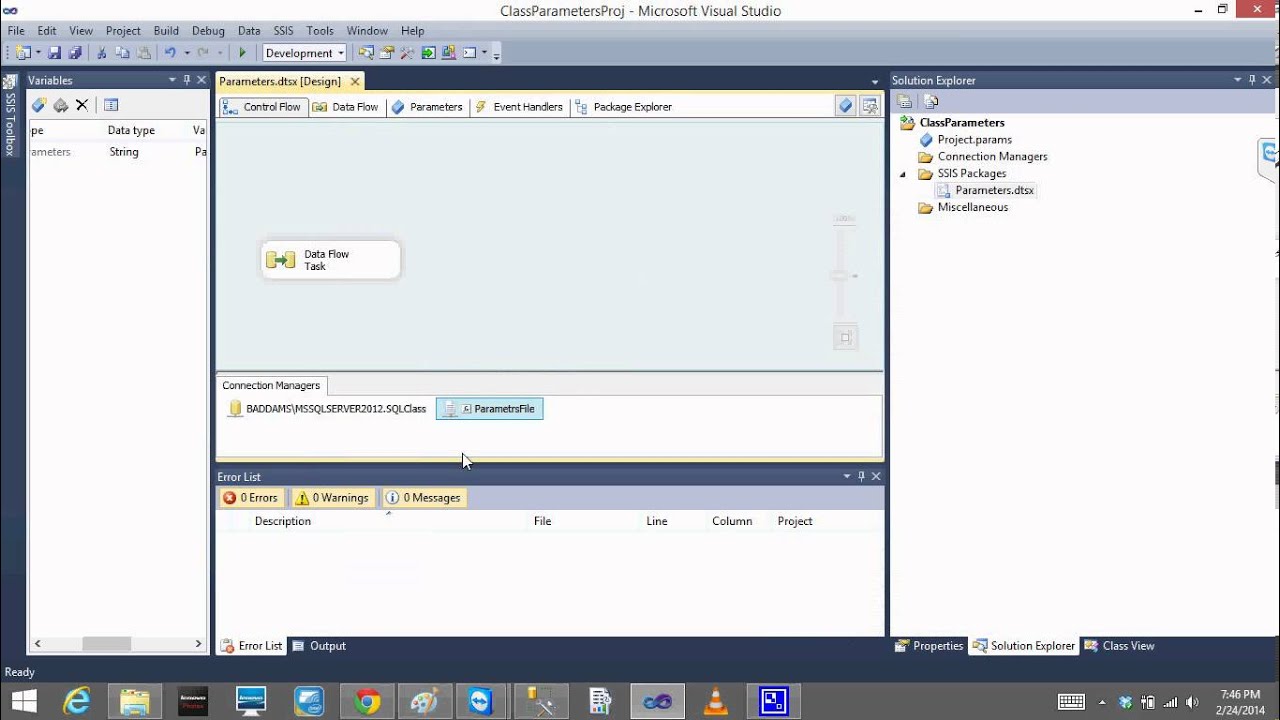Select the BADDAMS\MSSQLSERVER2012.SQLClass connection manager
The width and height of the screenshot is (1280, 720).
[328, 409]
